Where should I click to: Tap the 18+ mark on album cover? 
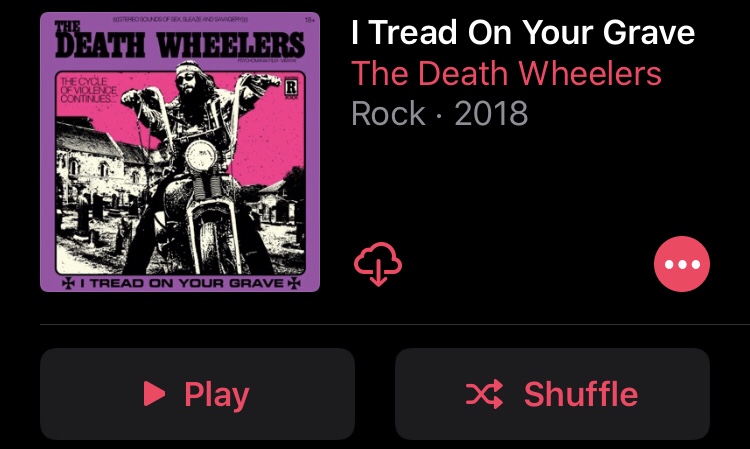point(309,20)
